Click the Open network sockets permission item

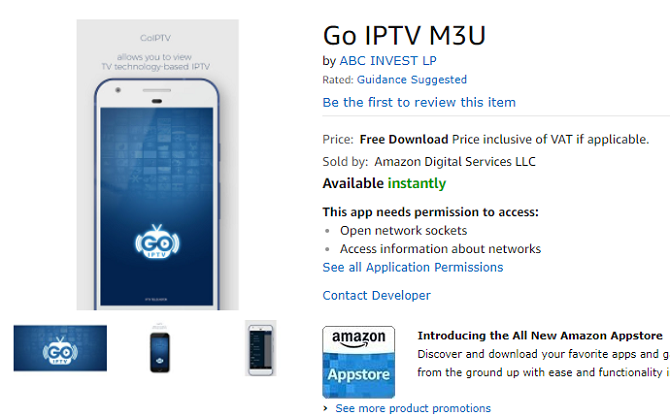[x=403, y=230]
